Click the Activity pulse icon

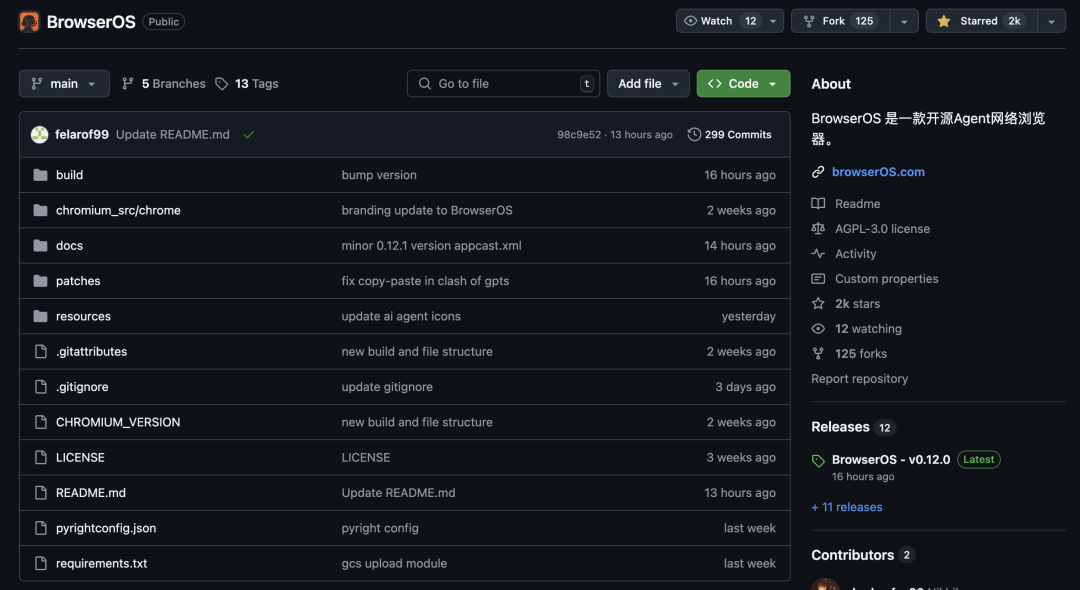coord(818,253)
